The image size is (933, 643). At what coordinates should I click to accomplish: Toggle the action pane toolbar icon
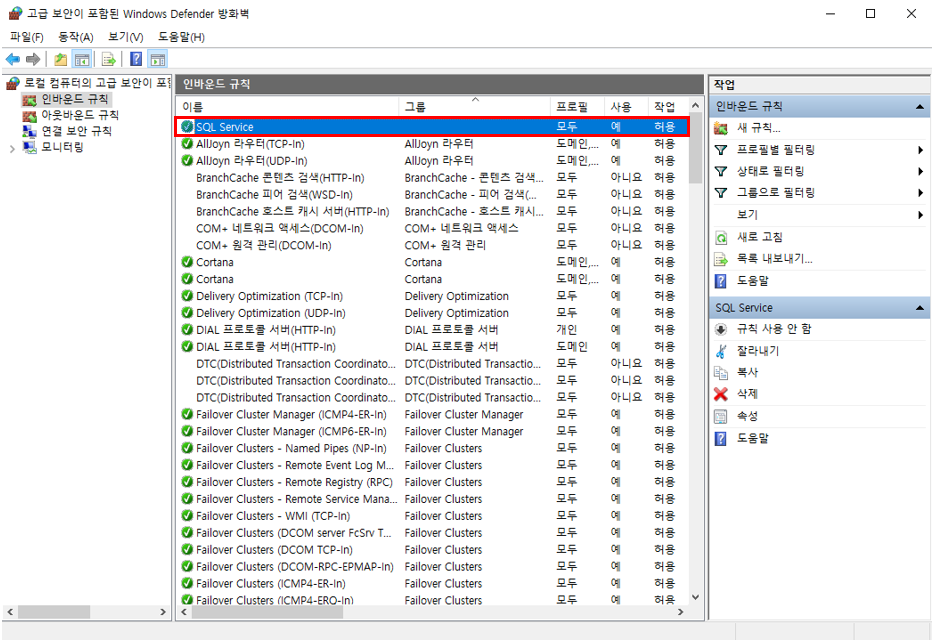coord(158,59)
